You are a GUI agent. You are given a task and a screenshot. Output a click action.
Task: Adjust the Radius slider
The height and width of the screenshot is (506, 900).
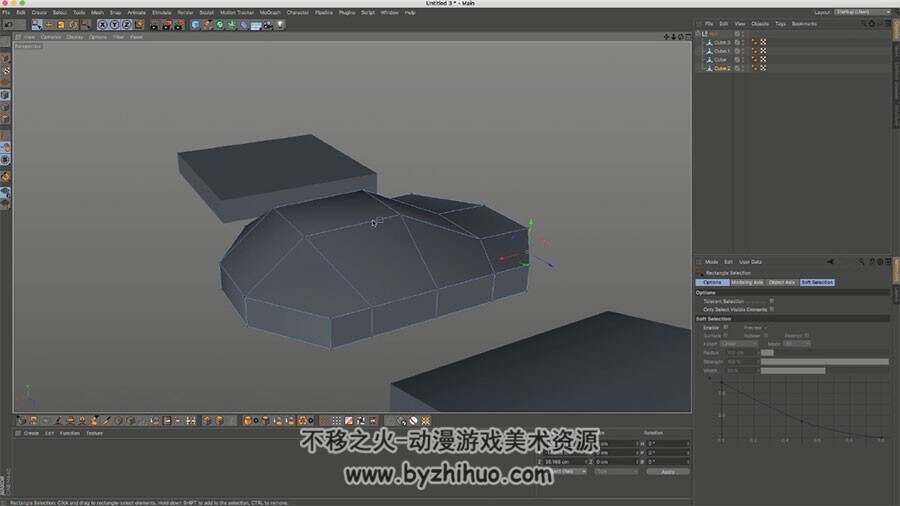click(824, 353)
